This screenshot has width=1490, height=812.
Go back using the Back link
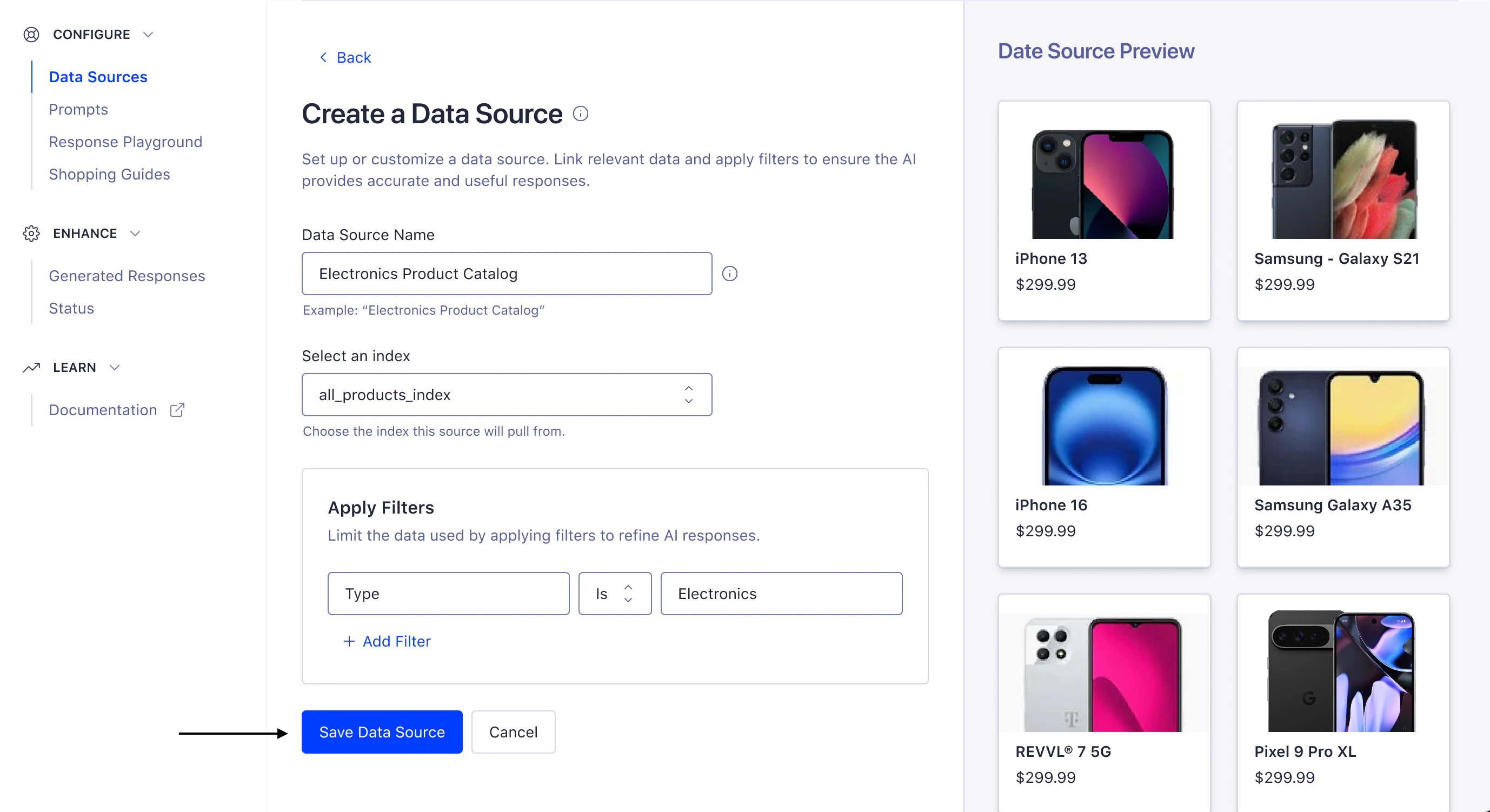click(345, 57)
